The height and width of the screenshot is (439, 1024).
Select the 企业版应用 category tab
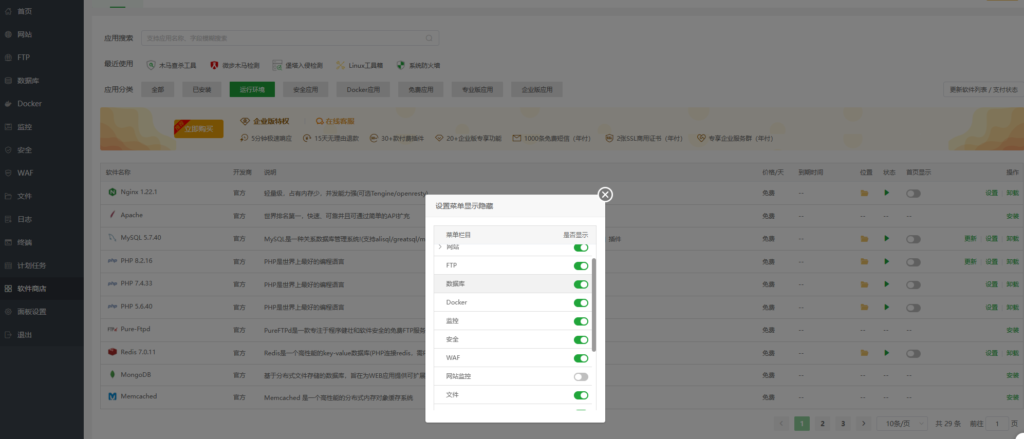click(537, 89)
